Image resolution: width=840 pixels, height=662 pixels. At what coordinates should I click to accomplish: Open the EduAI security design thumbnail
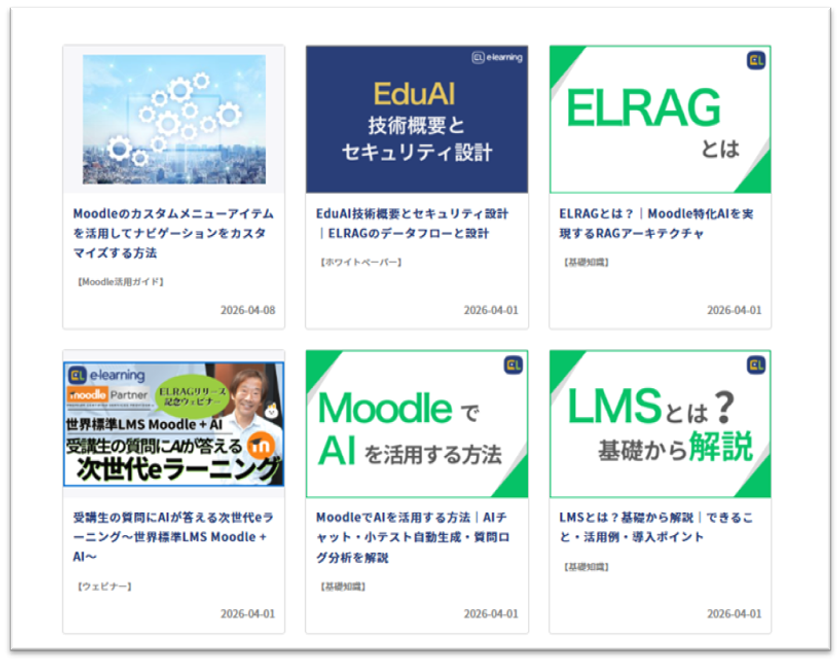tap(417, 119)
